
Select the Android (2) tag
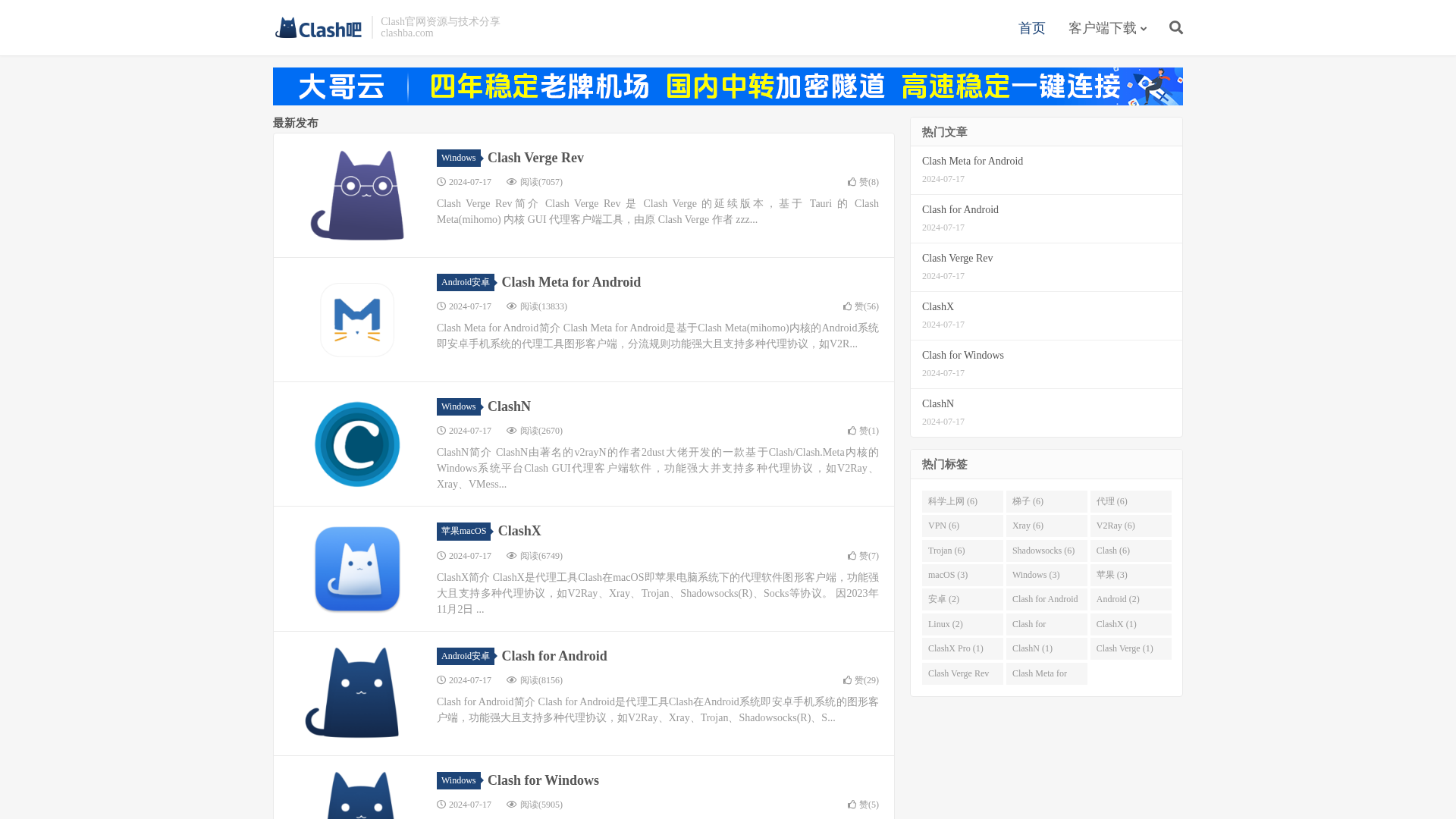(1131, 599)
